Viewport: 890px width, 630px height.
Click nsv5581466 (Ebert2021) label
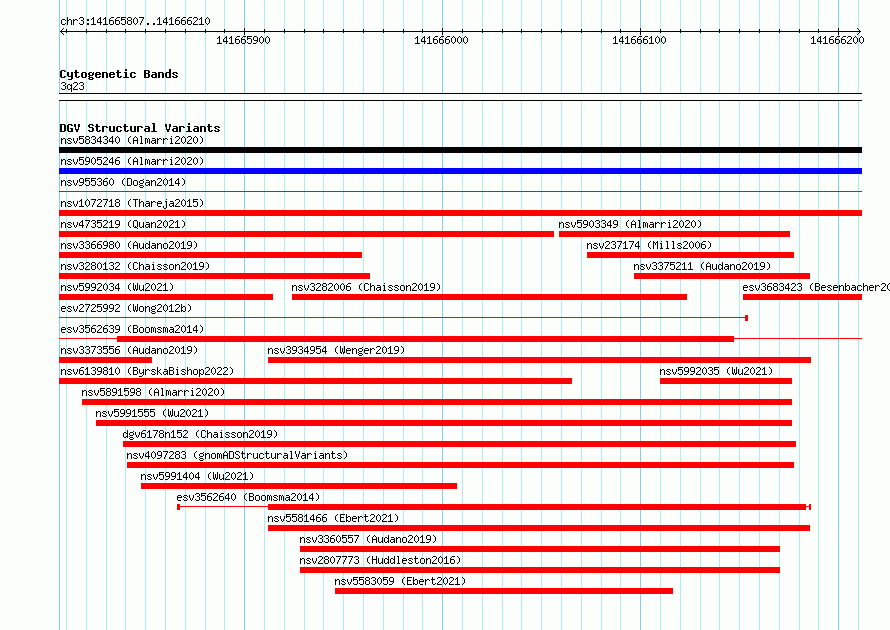point(333,518)
